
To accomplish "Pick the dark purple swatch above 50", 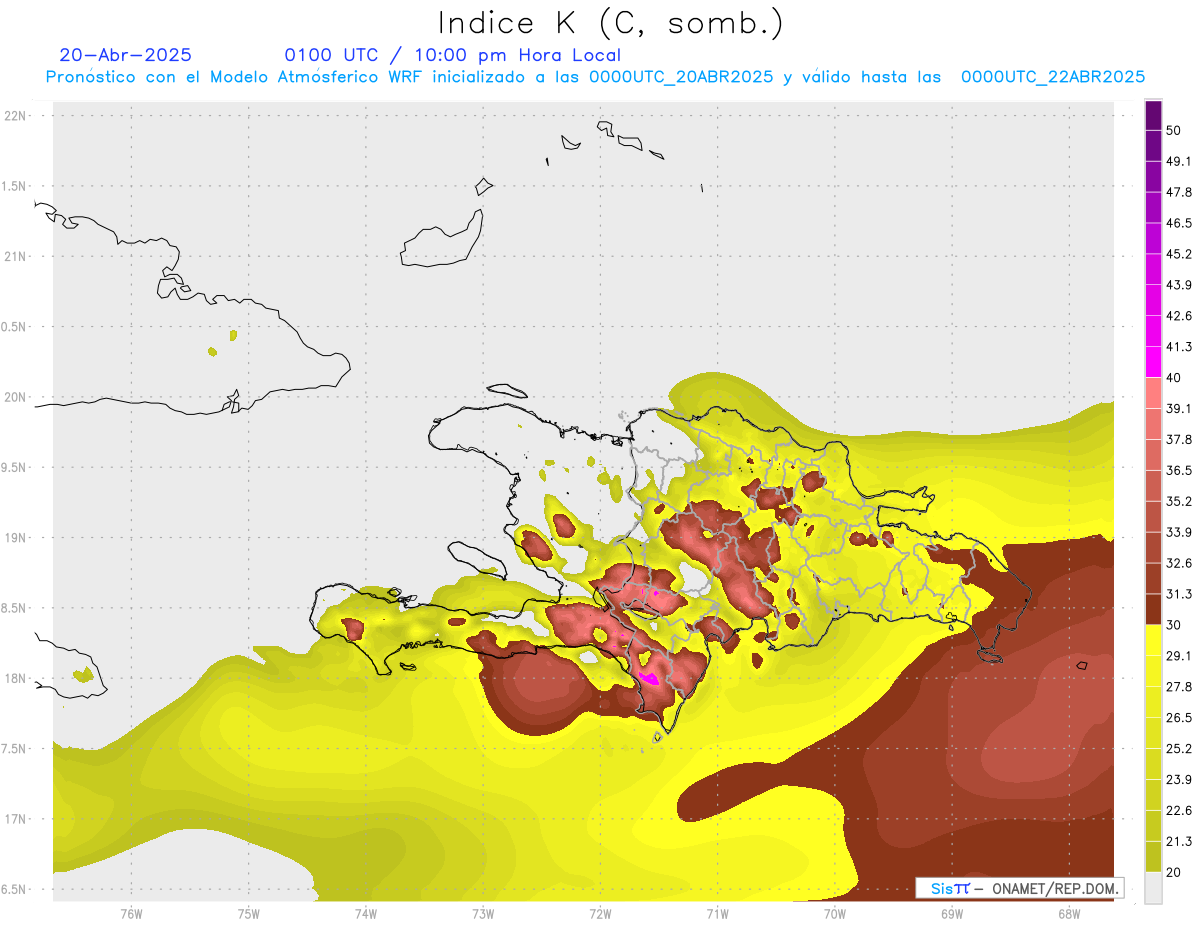I will click(1153, 116).
